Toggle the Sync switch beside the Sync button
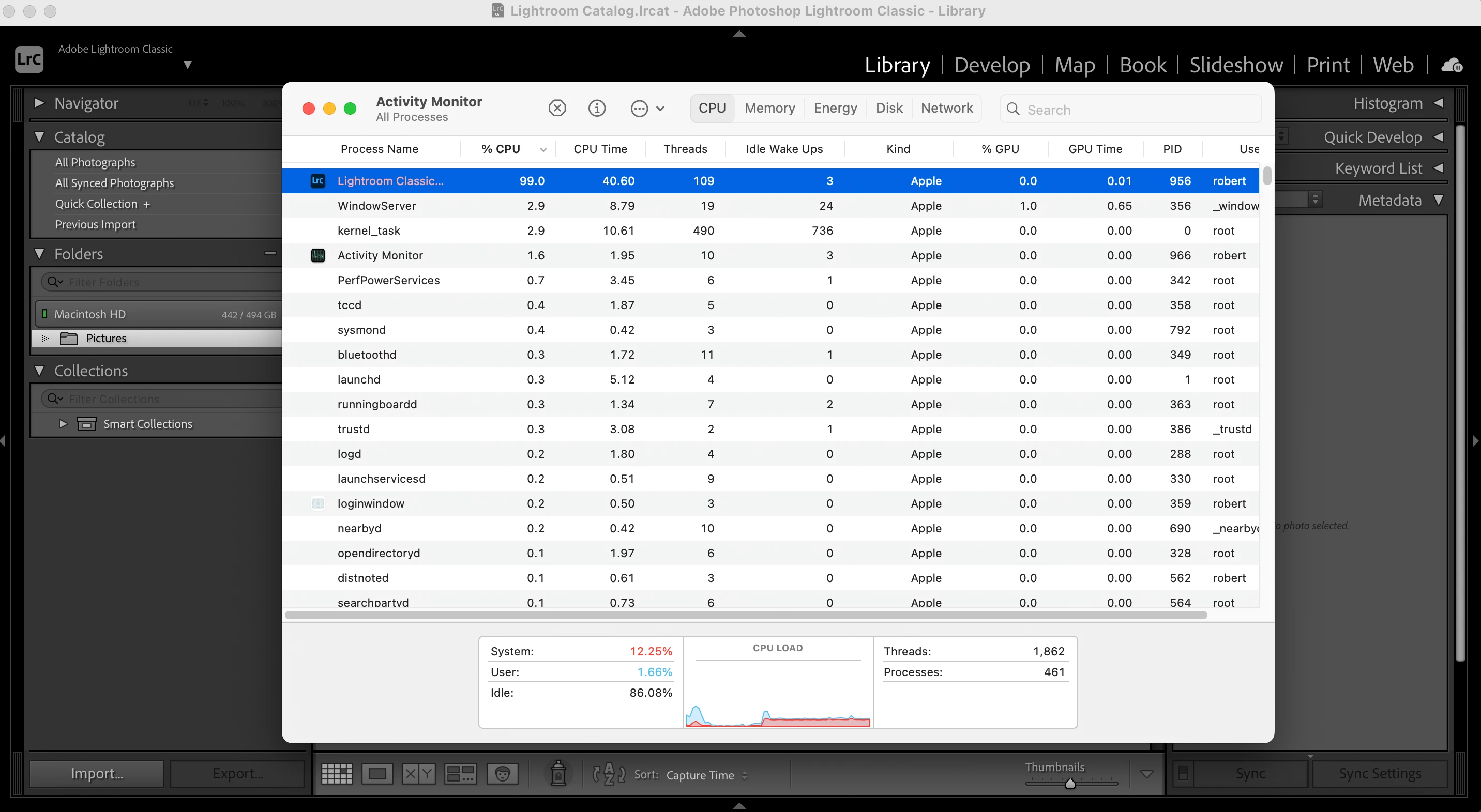 pos(1183,774)
